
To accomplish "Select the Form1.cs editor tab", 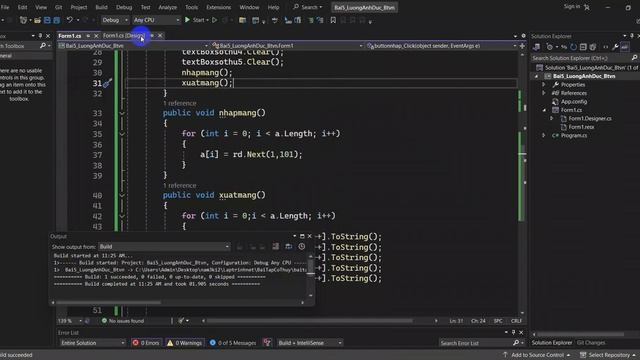I will tap(70, 36).
